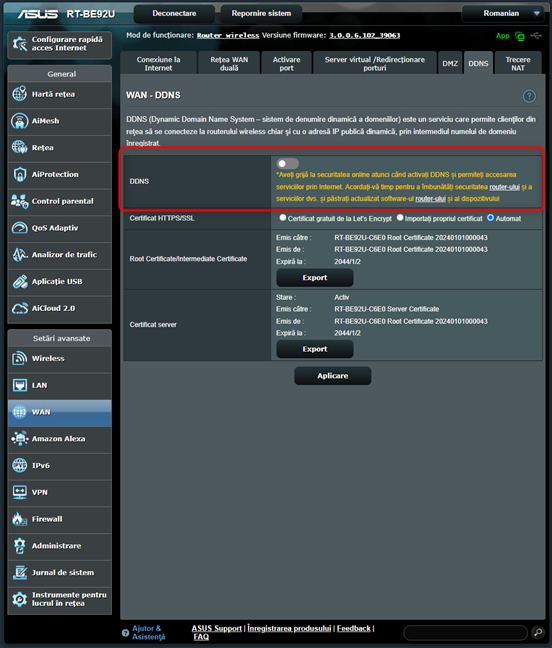Enable the DDNS toggle switch
The image size is (552, 648).
coord(288,164)
